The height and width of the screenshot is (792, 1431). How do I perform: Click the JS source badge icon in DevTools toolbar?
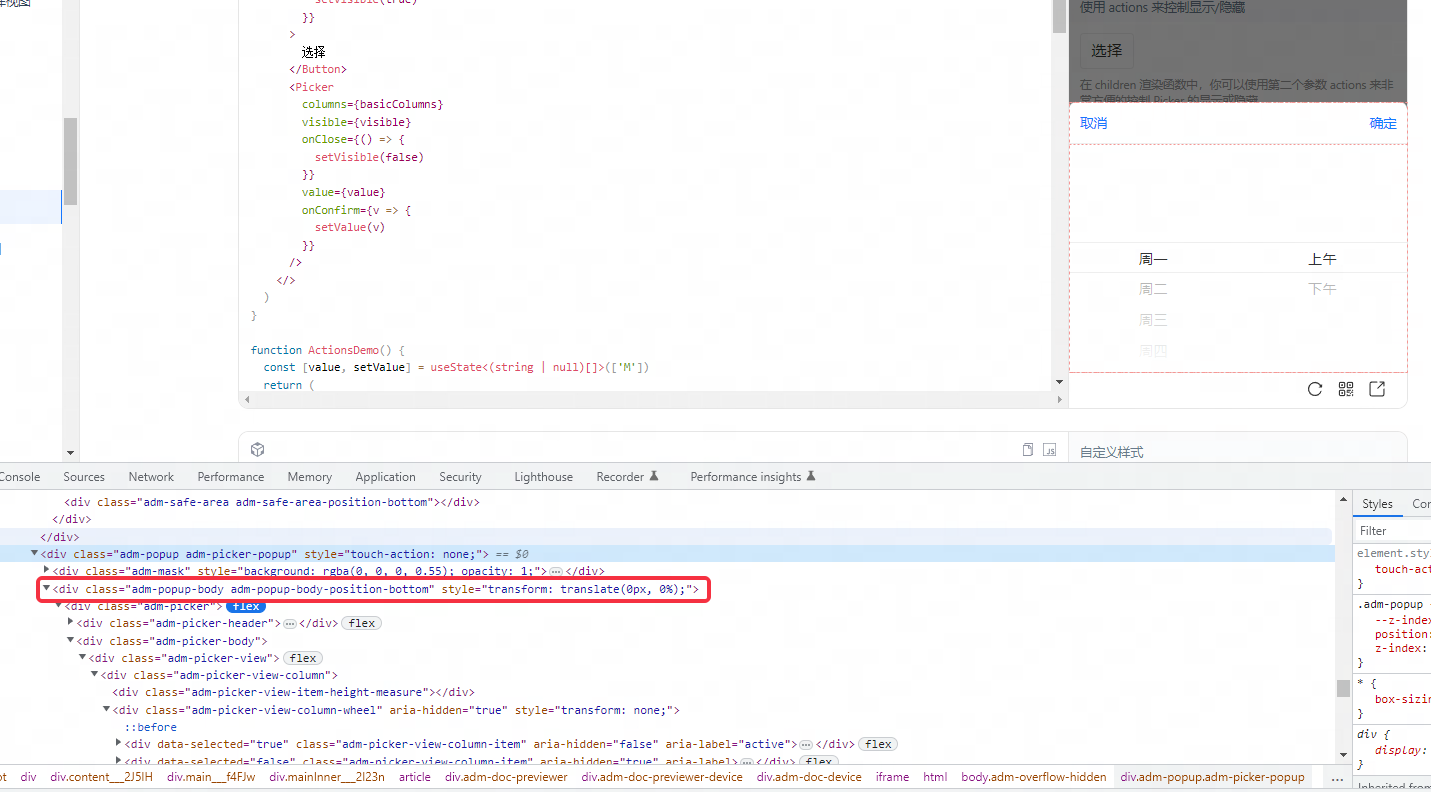pyautogui.click(x=1049, y=450)
